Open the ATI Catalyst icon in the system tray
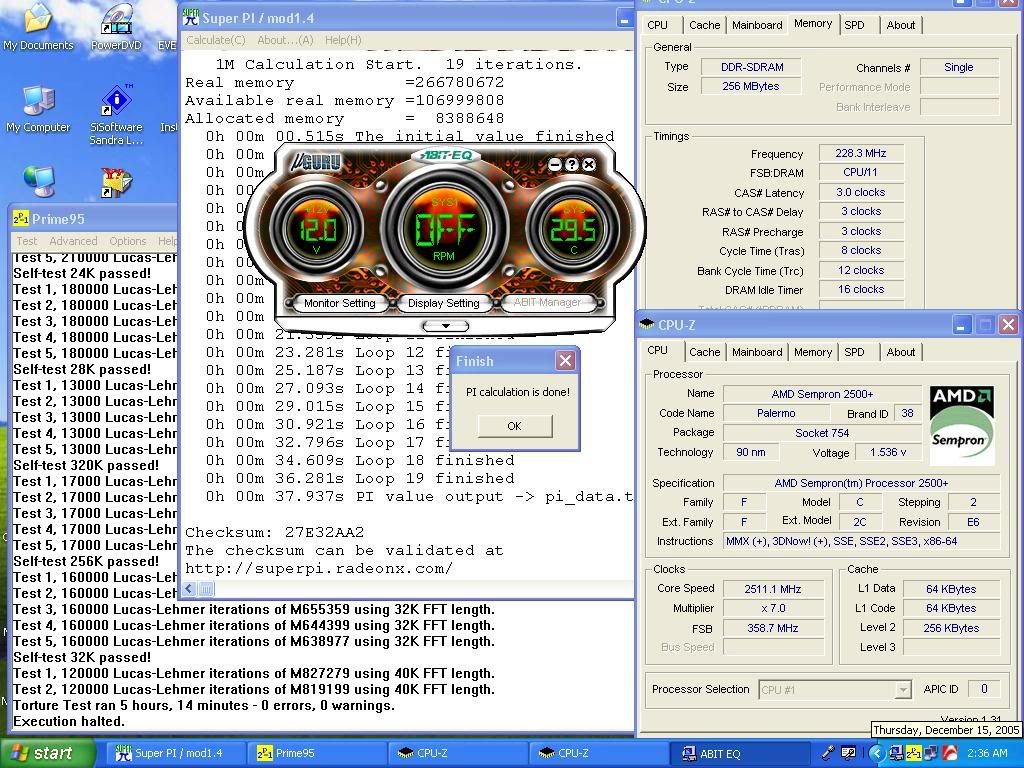The height and width of the screenshot is (768, 1024). [950, 753]
